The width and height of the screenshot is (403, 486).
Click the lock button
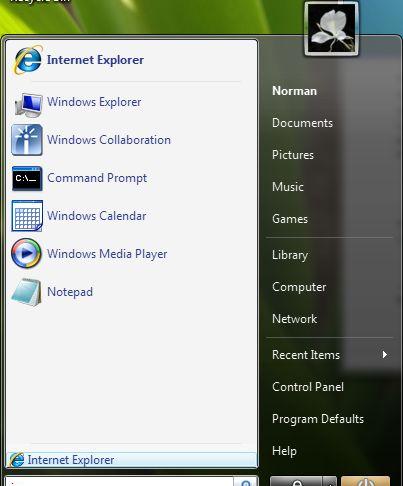pos(296,481)
